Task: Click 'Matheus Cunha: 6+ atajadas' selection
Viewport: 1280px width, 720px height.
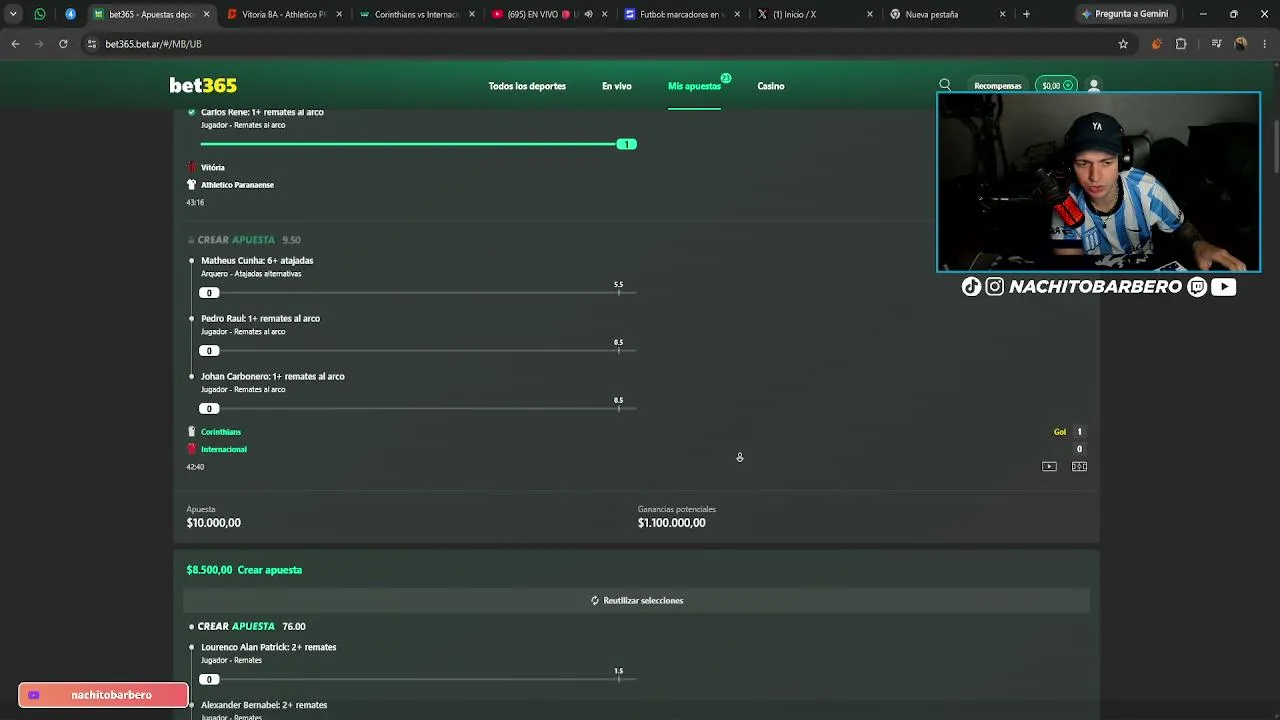Action: (257, 261)
